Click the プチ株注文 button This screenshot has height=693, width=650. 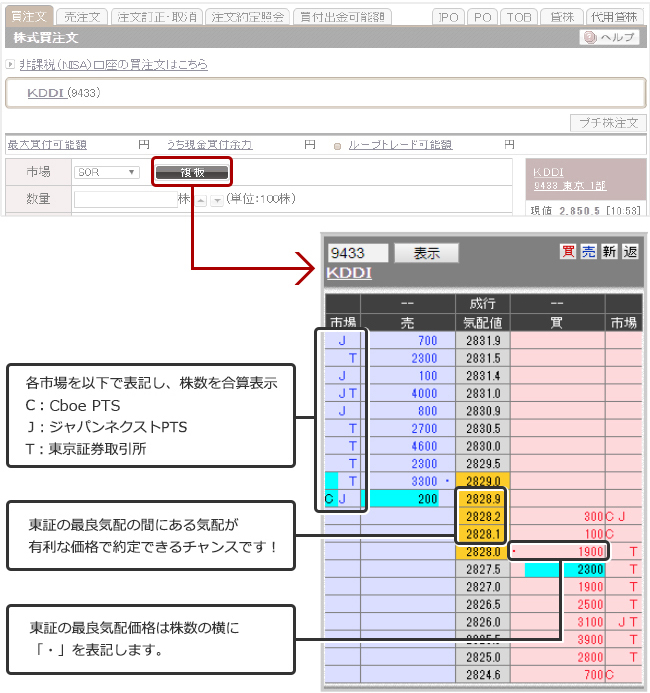(608, 122)
